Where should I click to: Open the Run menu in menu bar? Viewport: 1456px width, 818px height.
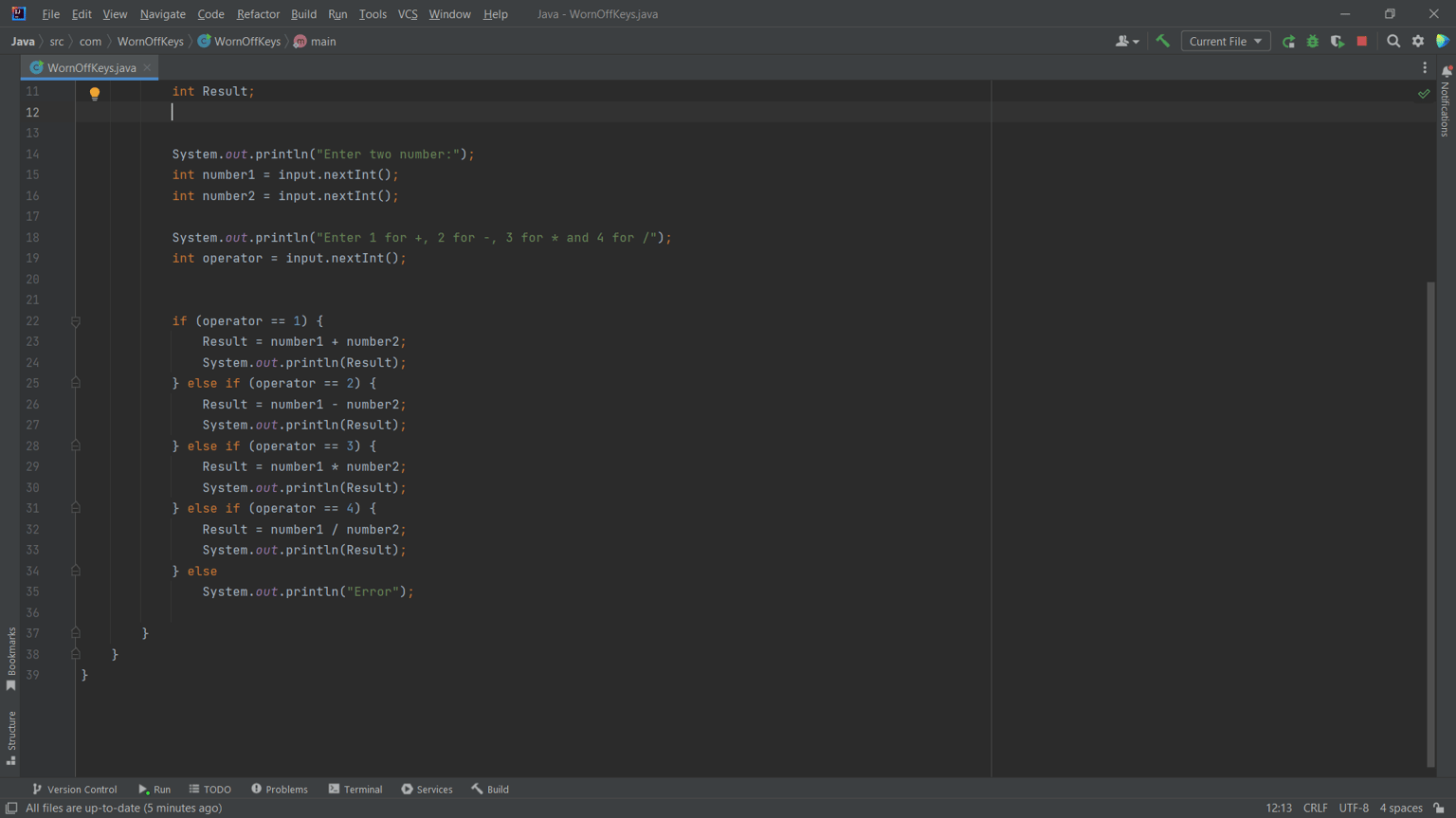(x=337, y=14)
